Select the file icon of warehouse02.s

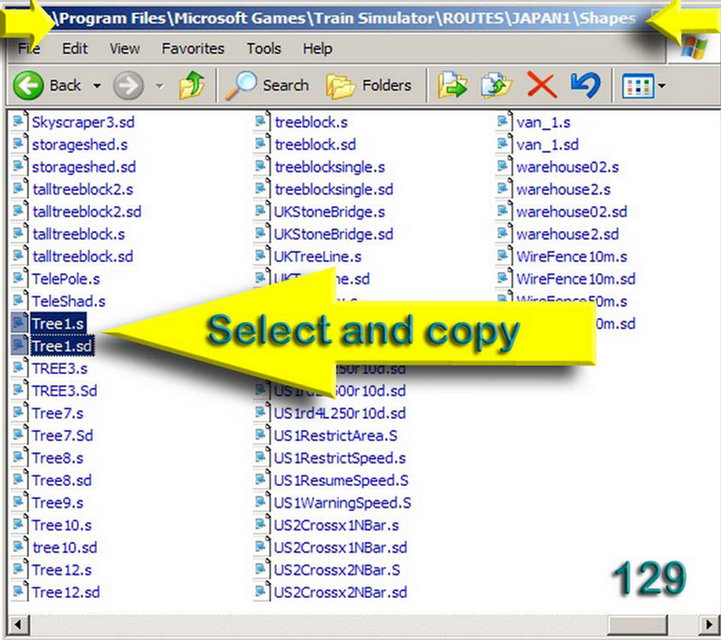[x=504, y=167]
